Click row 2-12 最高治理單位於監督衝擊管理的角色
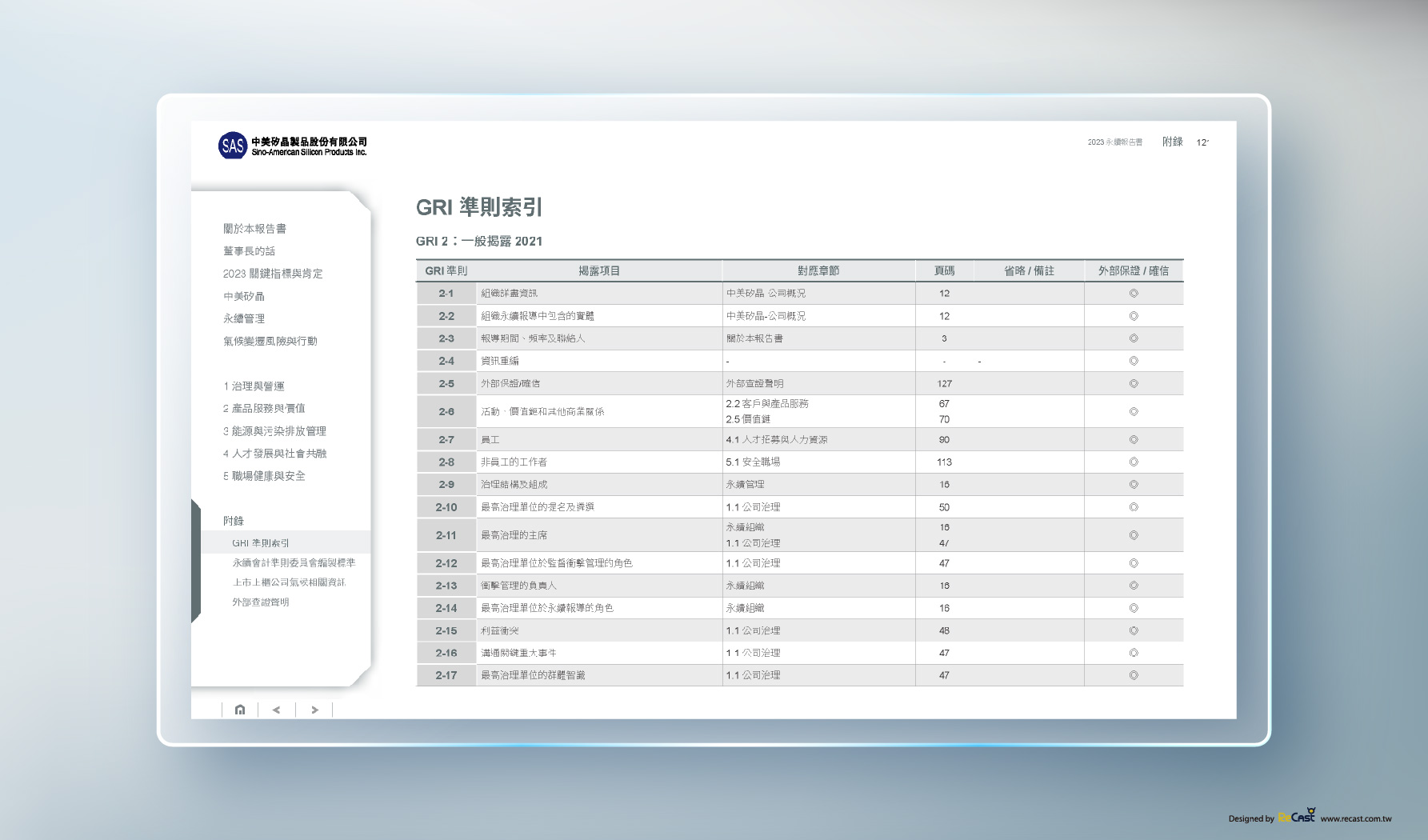1428x840 pixels. click(x=799, y=563)
